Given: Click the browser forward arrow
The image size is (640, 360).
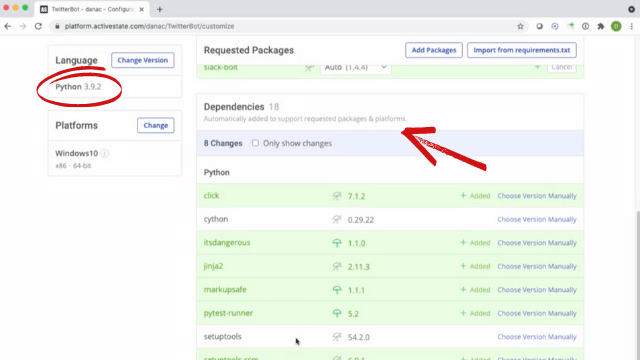Looking at the screenshot, I should [23, 26].
